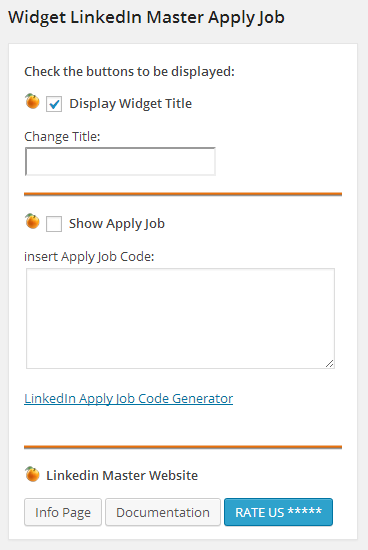Viewport: 368px width, 550px height.
Task: Click inside the Apply Job Code textarea
Action: 180,318
